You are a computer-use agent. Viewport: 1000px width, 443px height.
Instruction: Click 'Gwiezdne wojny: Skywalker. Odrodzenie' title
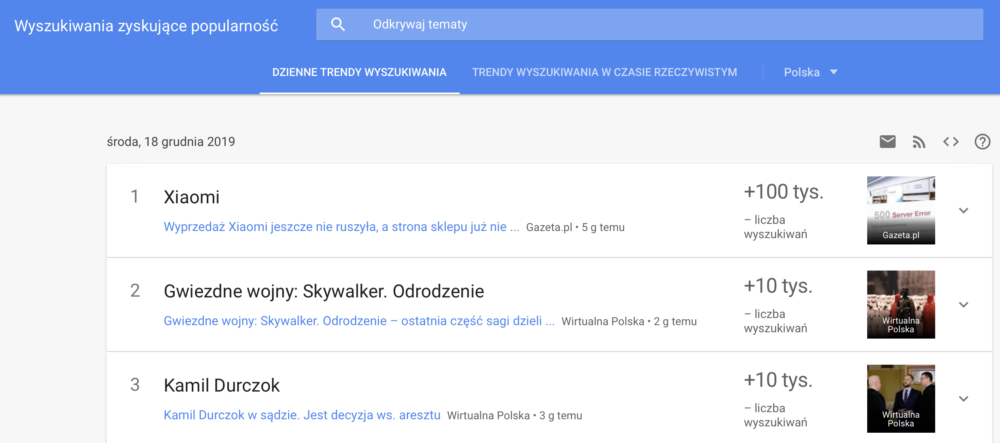pos(324,292)
